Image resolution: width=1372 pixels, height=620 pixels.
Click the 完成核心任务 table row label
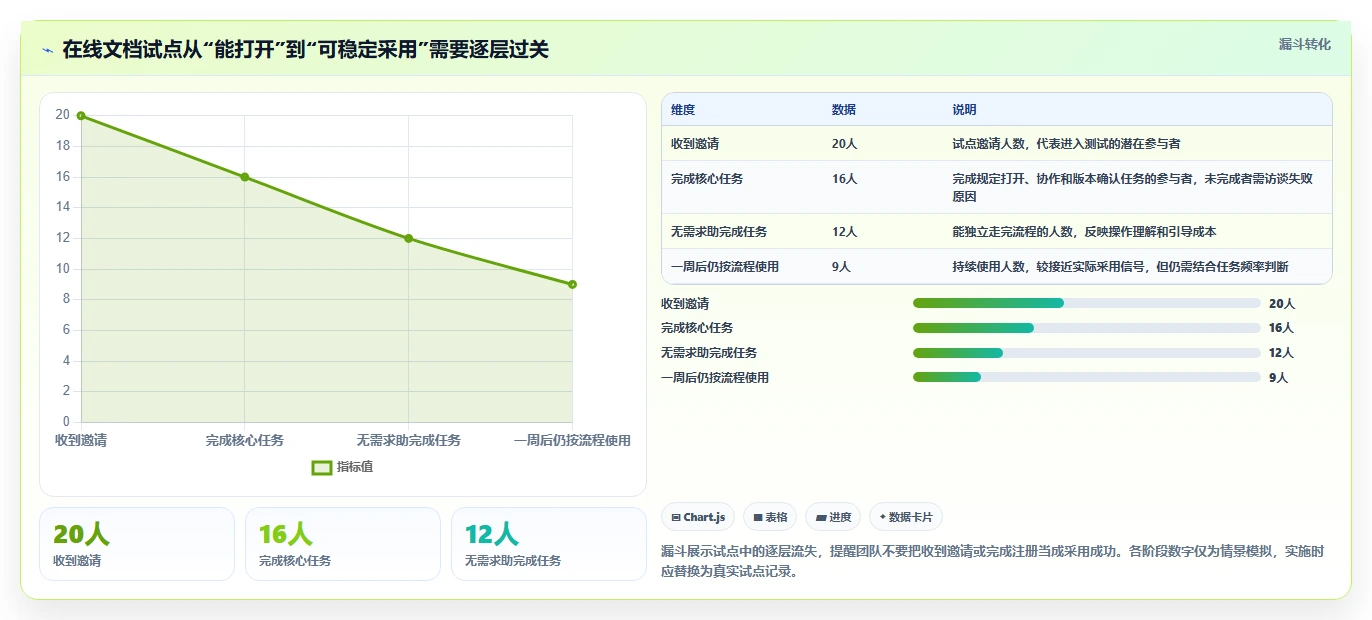[x=707, y=179]
